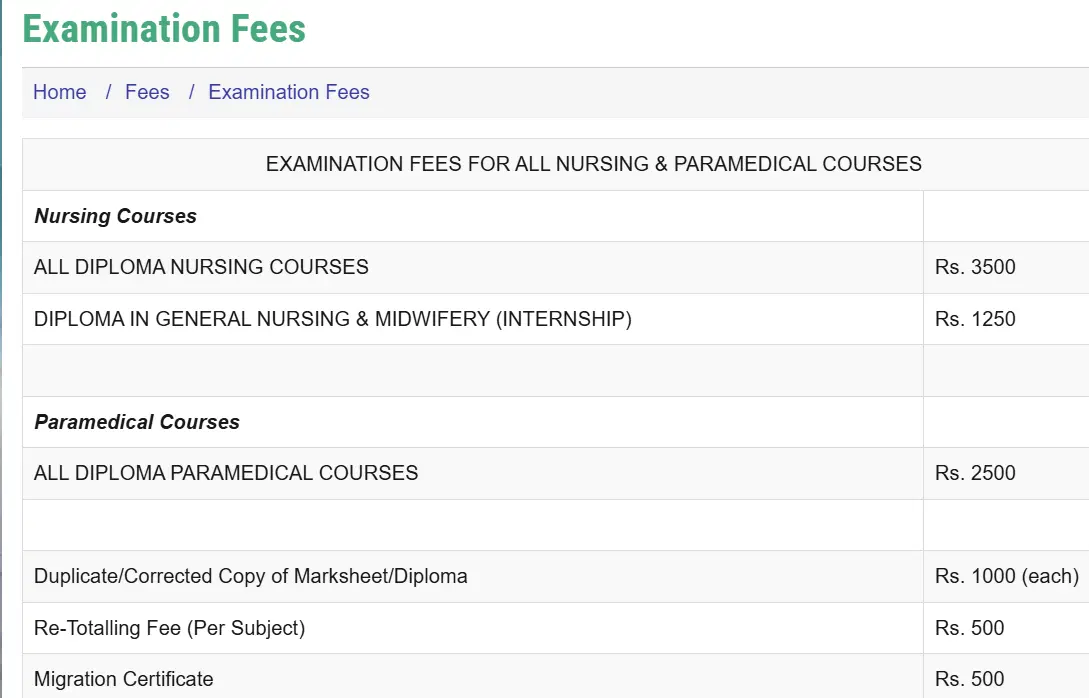Click the ALL DIPLOMA PARAMEDICAL COURSES label
The width and height of the screenshot is (1089, 698).
coord(226,473)
